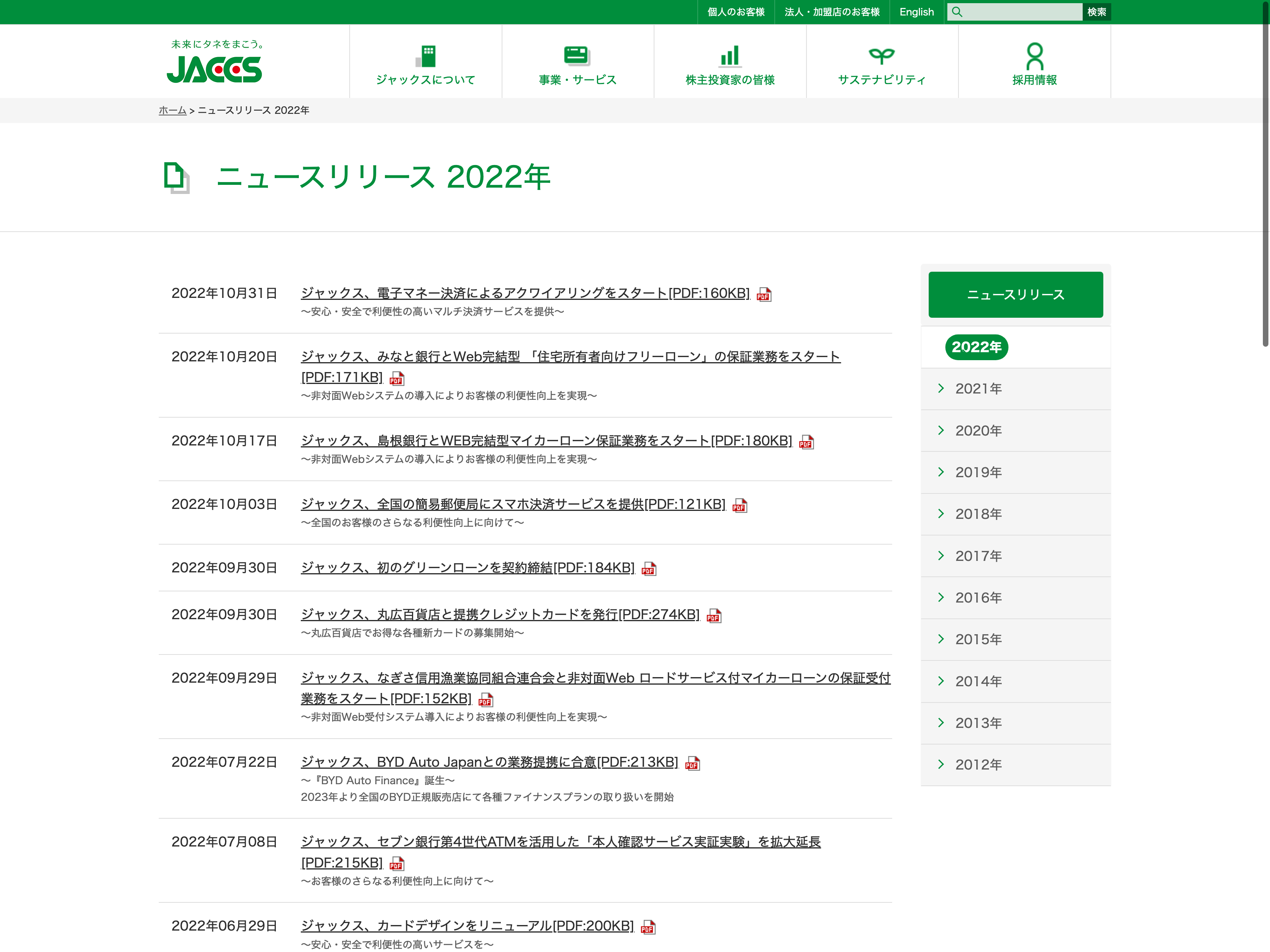Expand the 2021年 archive chevron

(941, 388)
